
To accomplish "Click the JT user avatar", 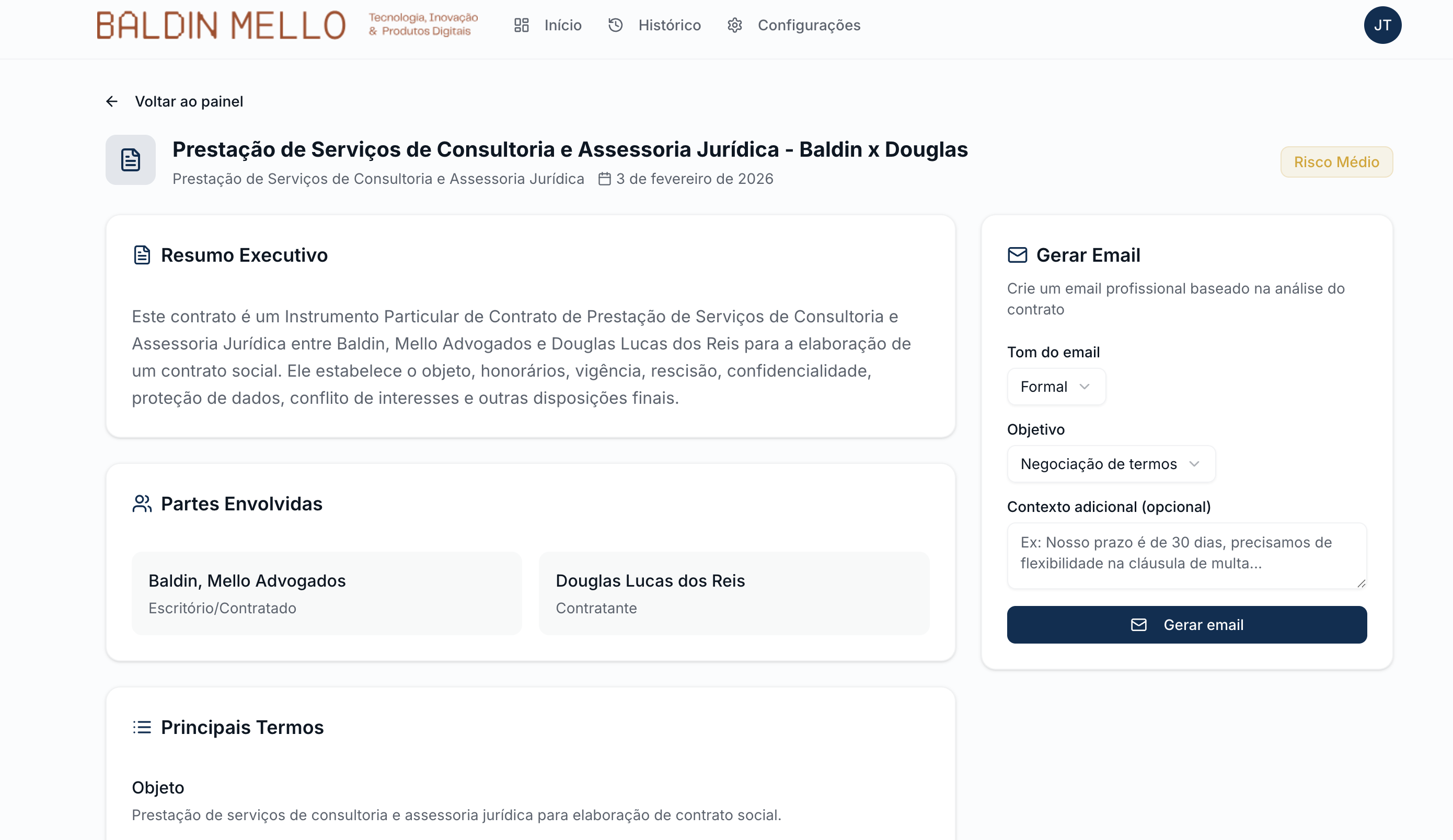I will pos(1382,26).
